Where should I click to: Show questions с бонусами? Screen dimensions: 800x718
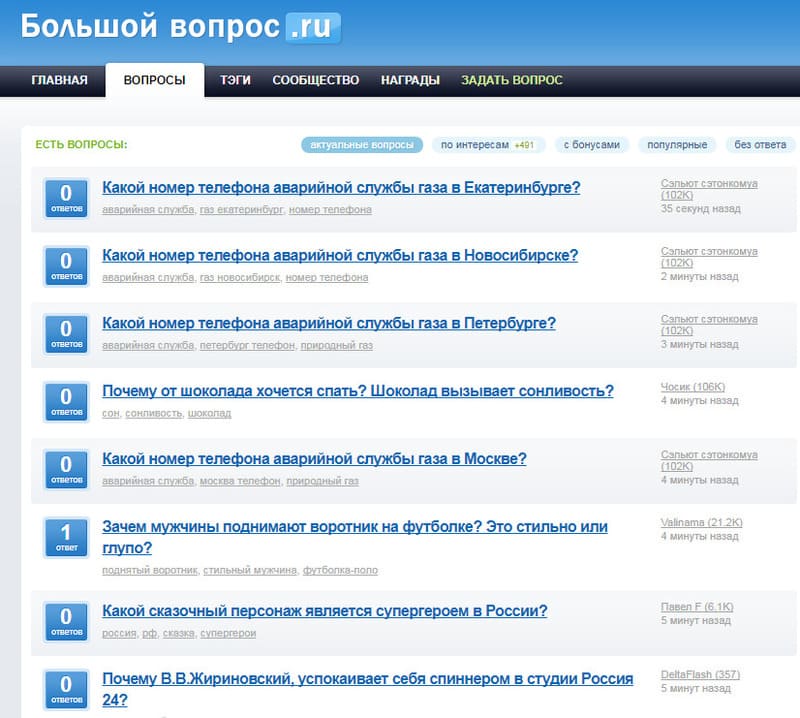pyautogui.click(x=591, y=145)
